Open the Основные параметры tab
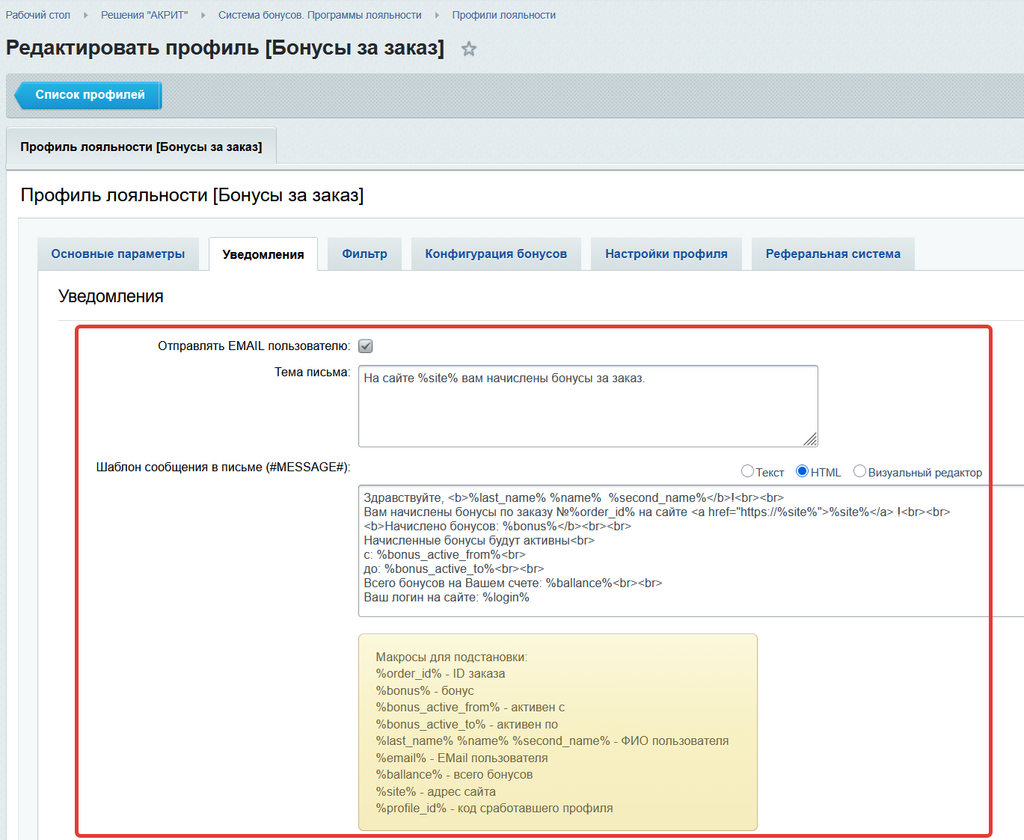The width and height of the screenshot is (1024, 840). (118, 254)
